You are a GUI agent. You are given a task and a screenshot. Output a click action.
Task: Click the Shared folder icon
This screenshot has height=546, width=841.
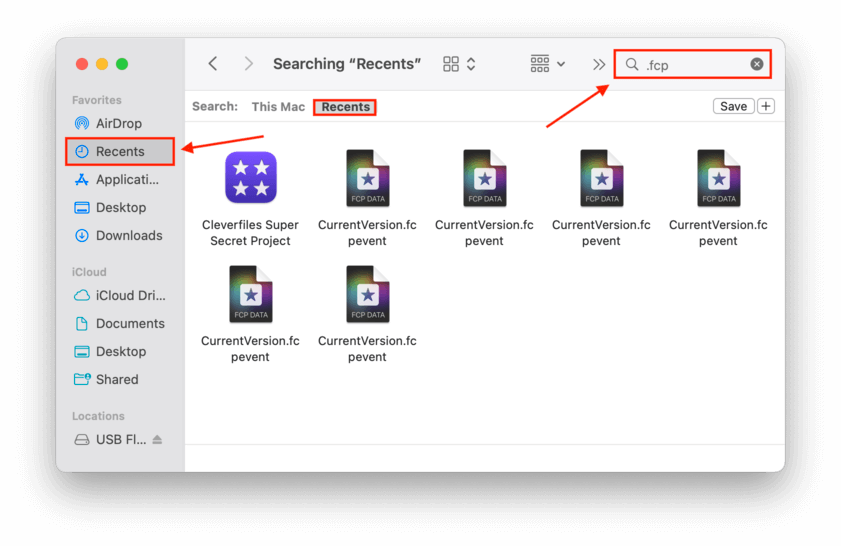[x=82, y=379]
